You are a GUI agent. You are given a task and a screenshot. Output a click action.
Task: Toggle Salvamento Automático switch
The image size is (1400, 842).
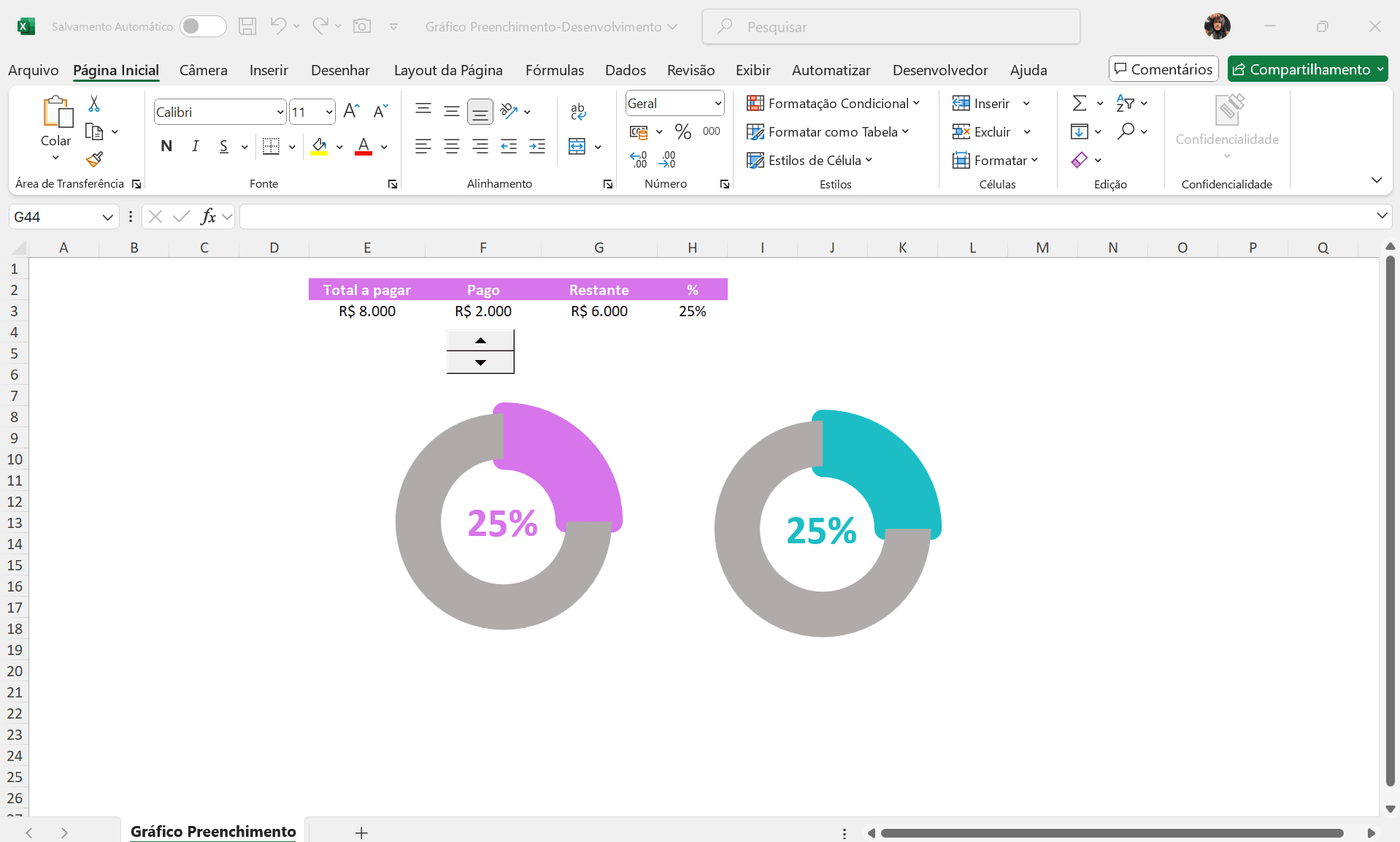[x=202, y=26]
